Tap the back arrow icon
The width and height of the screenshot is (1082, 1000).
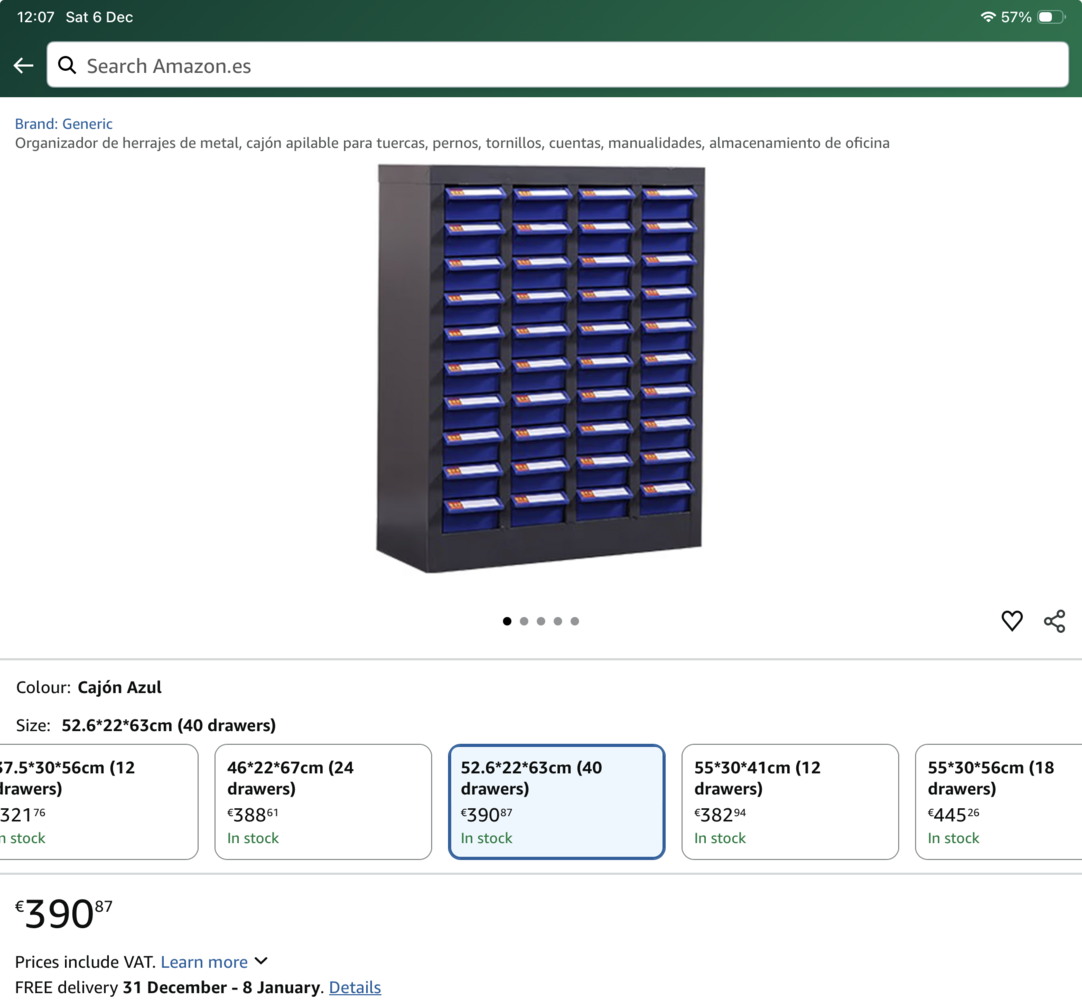[23, 66]
